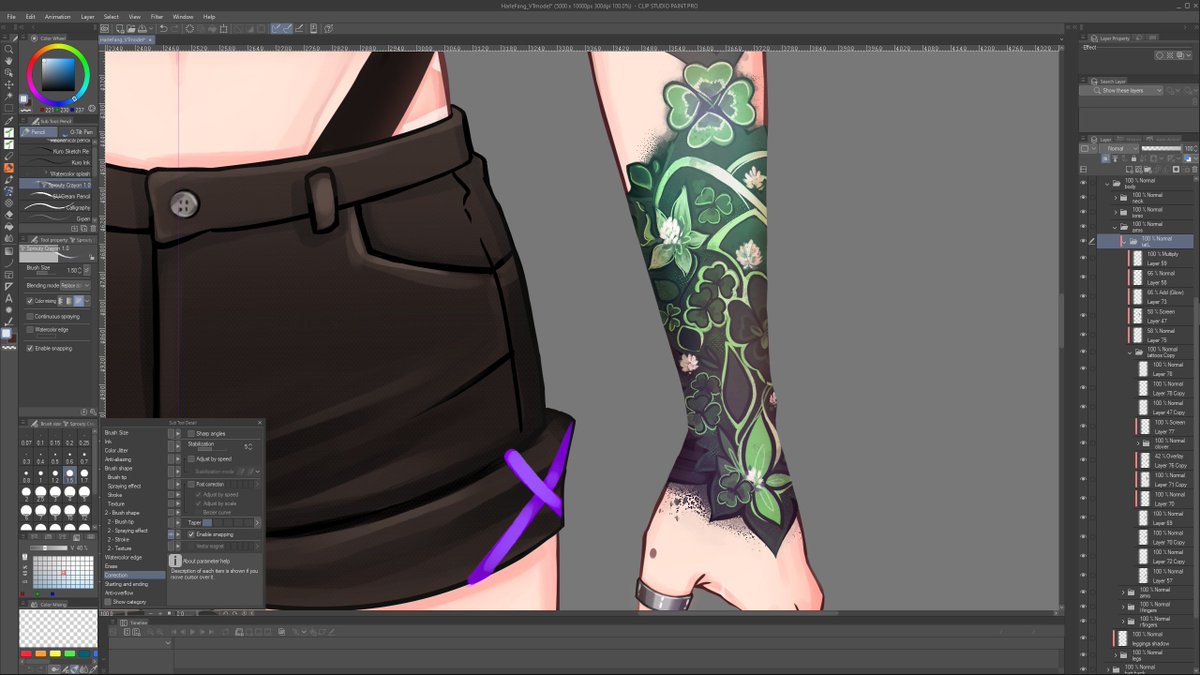Expand the clover layer folder
The height and width of the screenshot is (675, 1200).
coord(1139,442)
